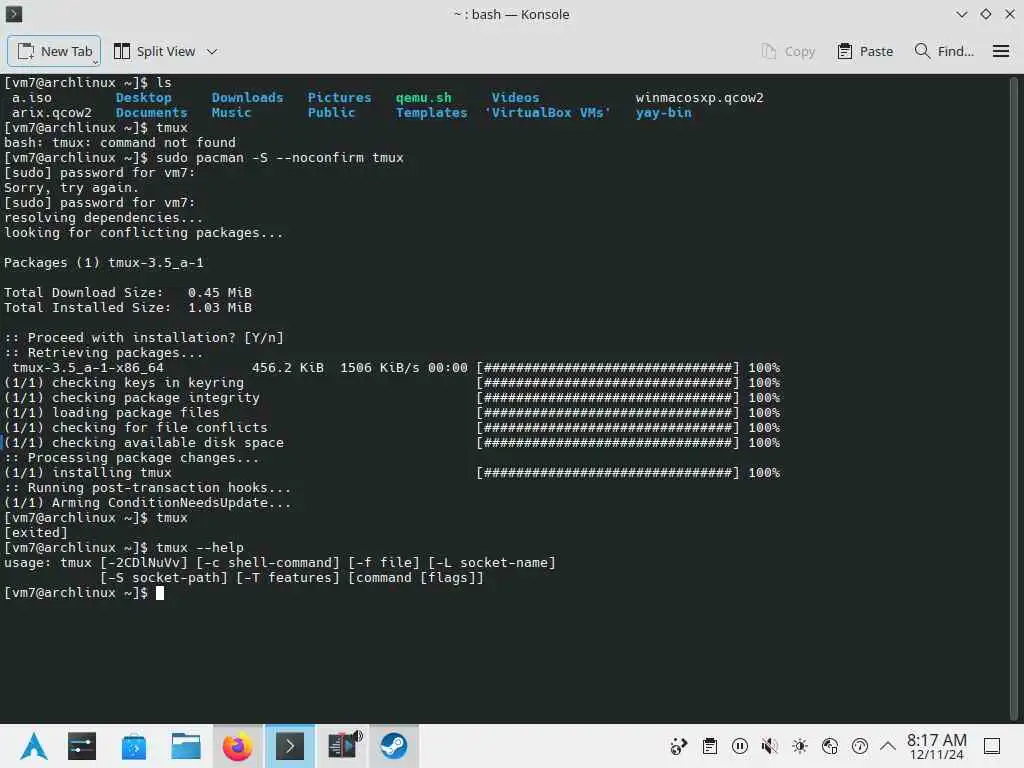Select the Konsole taskbar entry
The height and width of the screenshot is (768, 1024).
click(x=289, y=746)
